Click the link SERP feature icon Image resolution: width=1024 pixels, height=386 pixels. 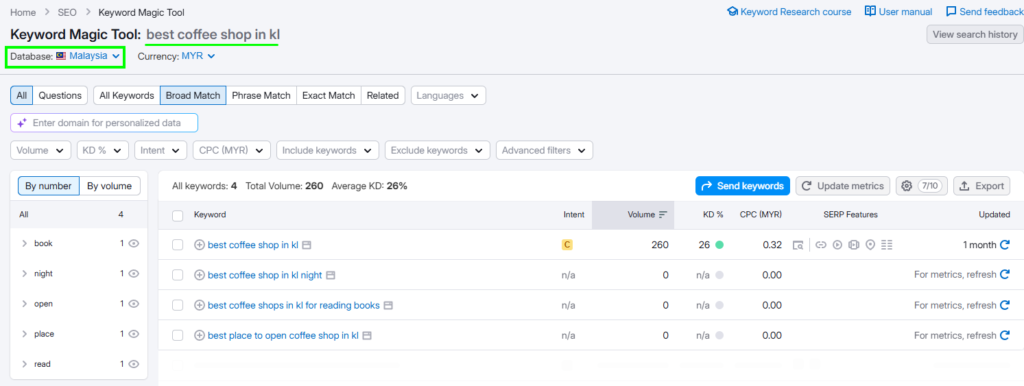point(821,245)
